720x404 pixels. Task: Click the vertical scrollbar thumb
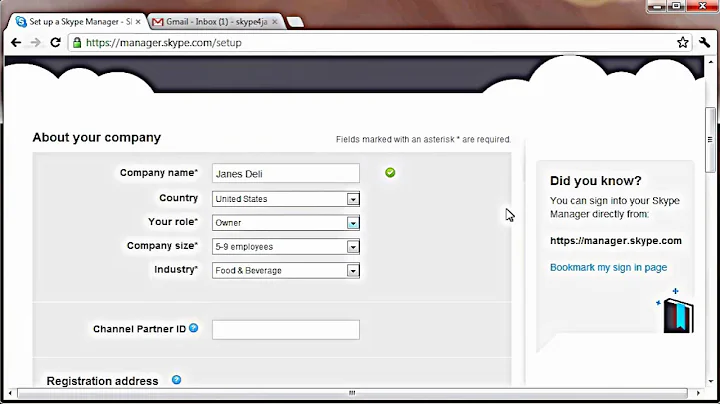tap(710, 140)
